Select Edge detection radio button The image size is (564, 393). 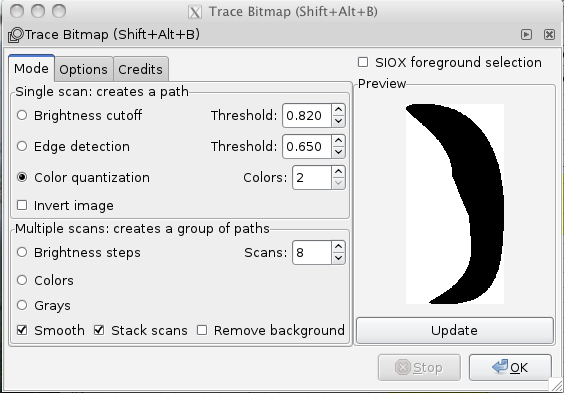tap(22, 146)
